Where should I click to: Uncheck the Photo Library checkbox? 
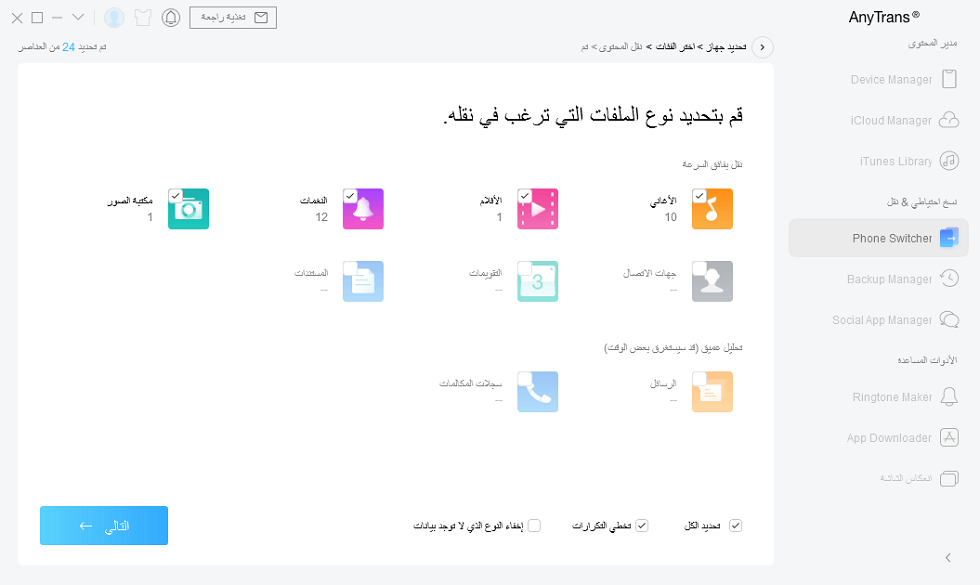click(176, 196)
